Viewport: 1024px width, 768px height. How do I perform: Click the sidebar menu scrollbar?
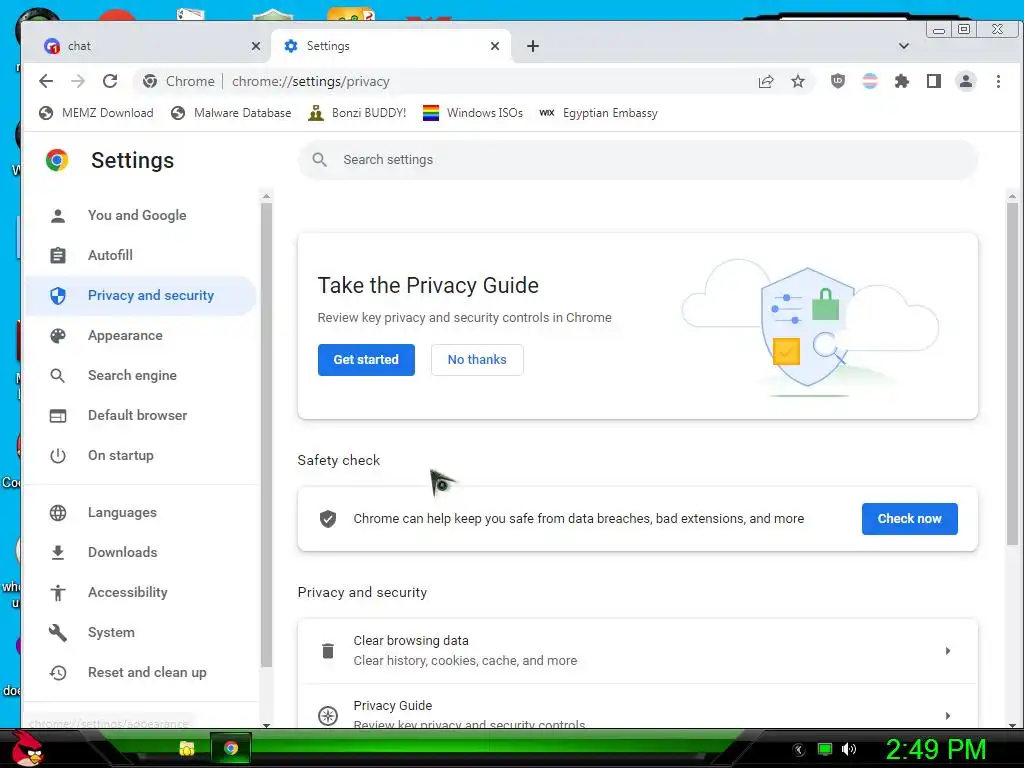point(266,435)
